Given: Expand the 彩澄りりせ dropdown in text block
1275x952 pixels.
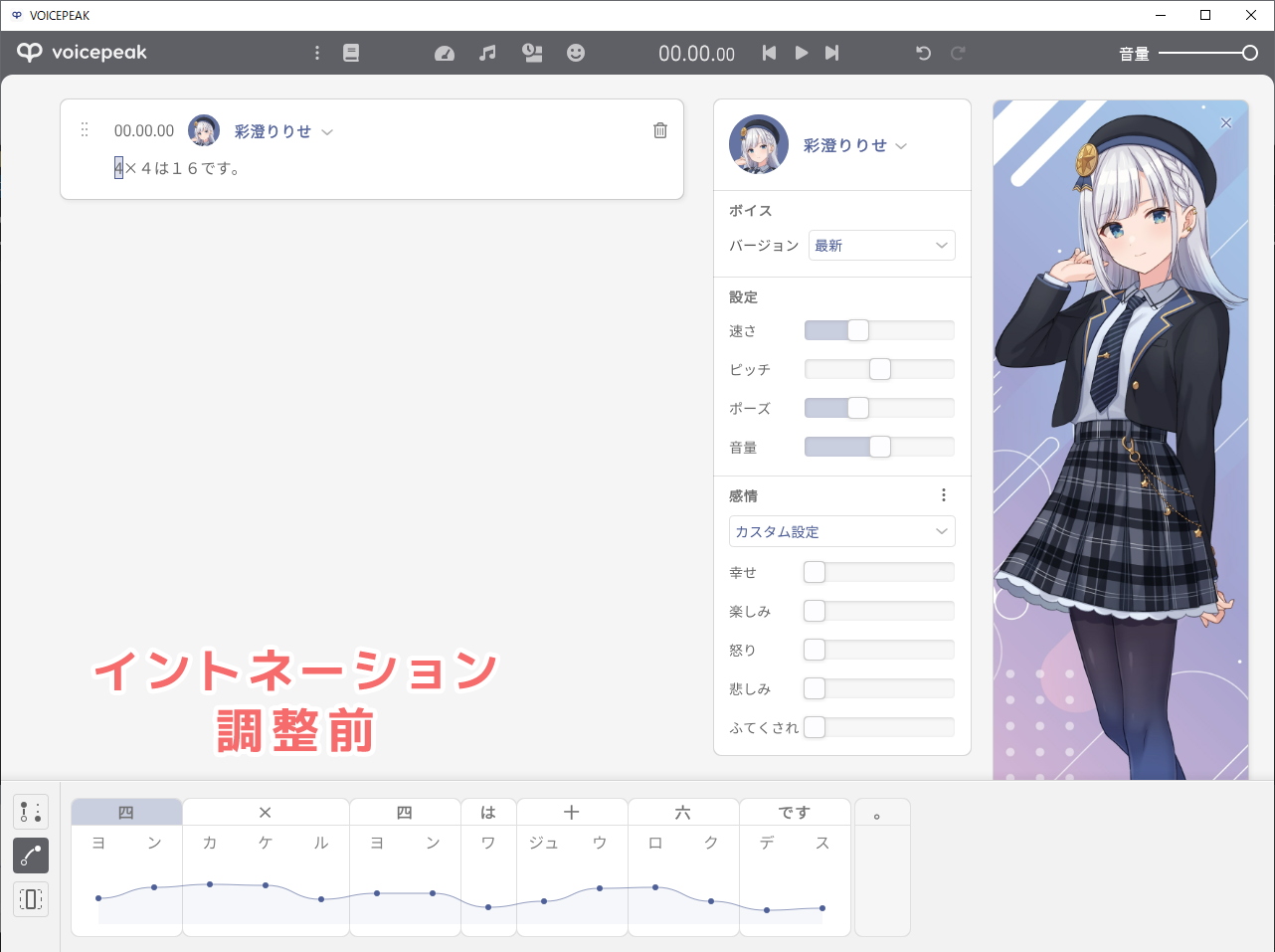Looking at the screenshot, I should [x=283, y=131].
